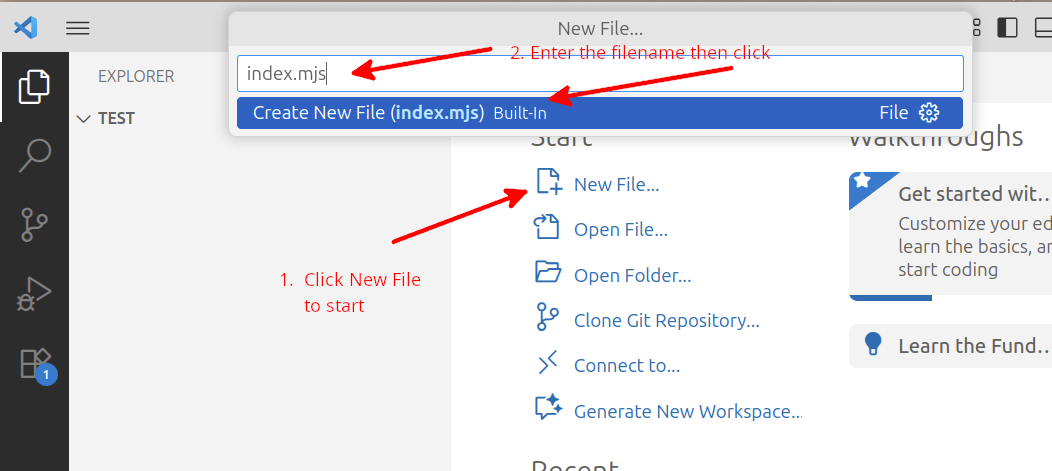Click the lightbulb icon beside Learn the Fundamentals
Screen dimensions: 1052x471
click(x=873, y=345)
